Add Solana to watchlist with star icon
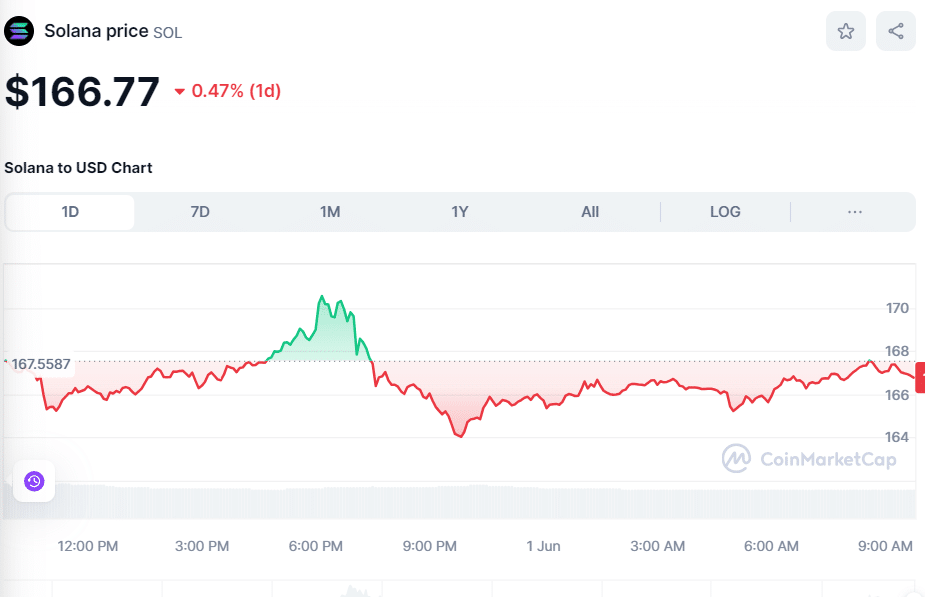This screenshot has width=940, height=597. [845, 31]
